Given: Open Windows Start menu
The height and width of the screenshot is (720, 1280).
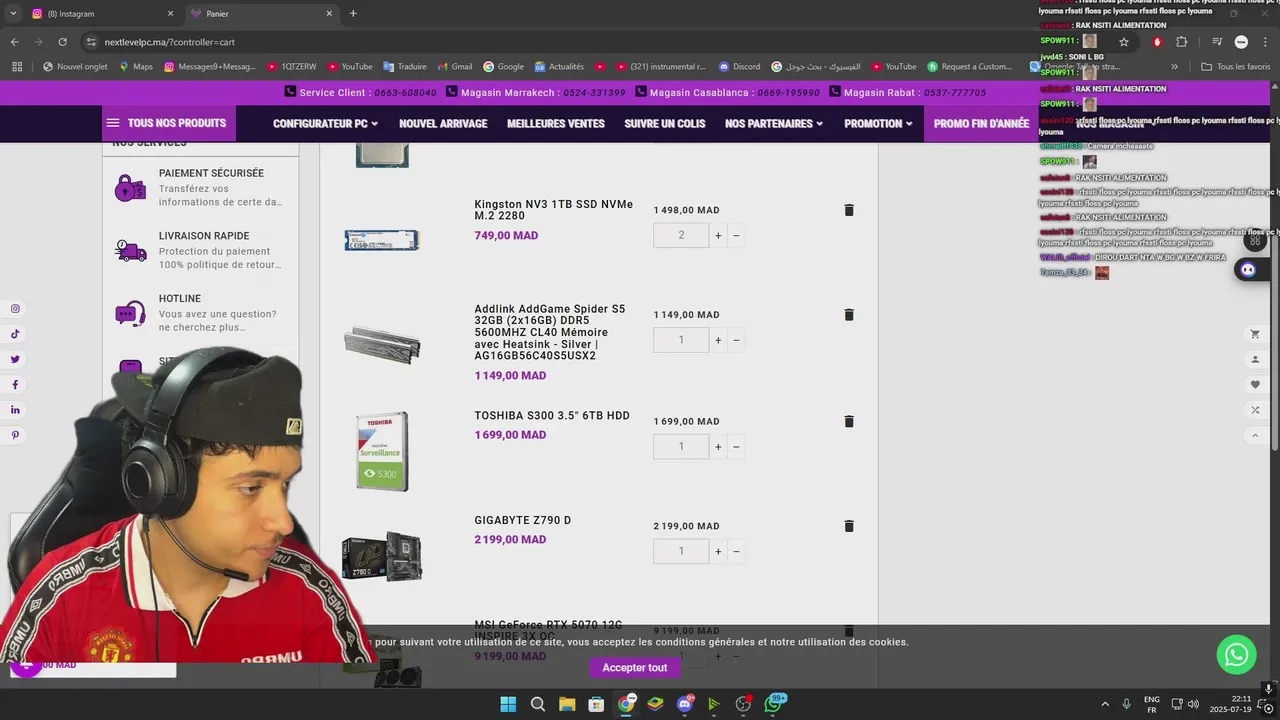Looking at the screenshot, I should tap(508, 704).
